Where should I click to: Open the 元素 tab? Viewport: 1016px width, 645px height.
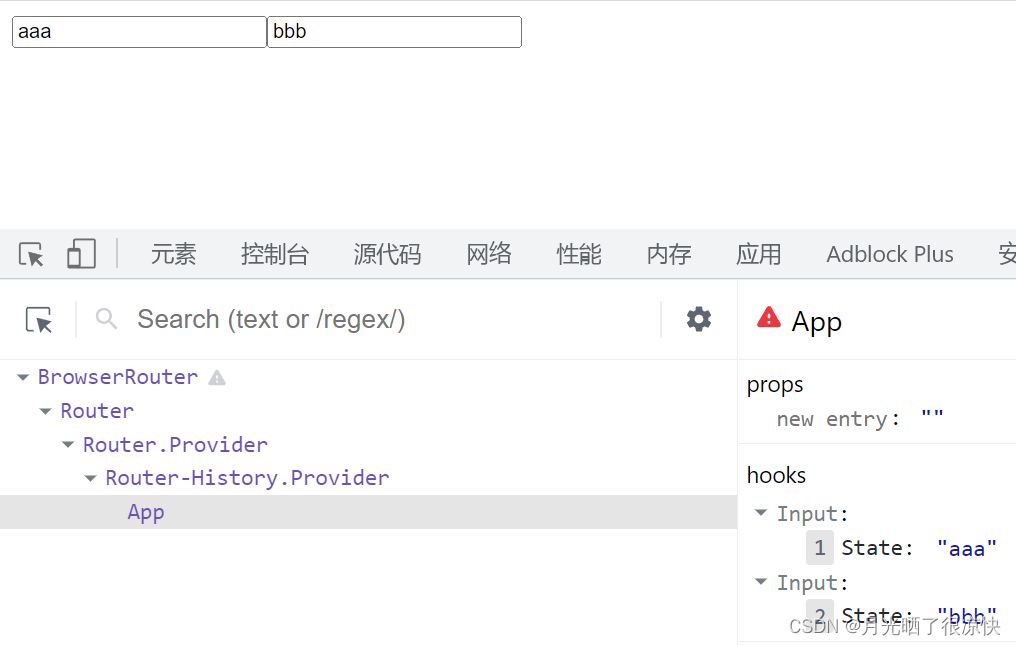[x=173, y=254]
